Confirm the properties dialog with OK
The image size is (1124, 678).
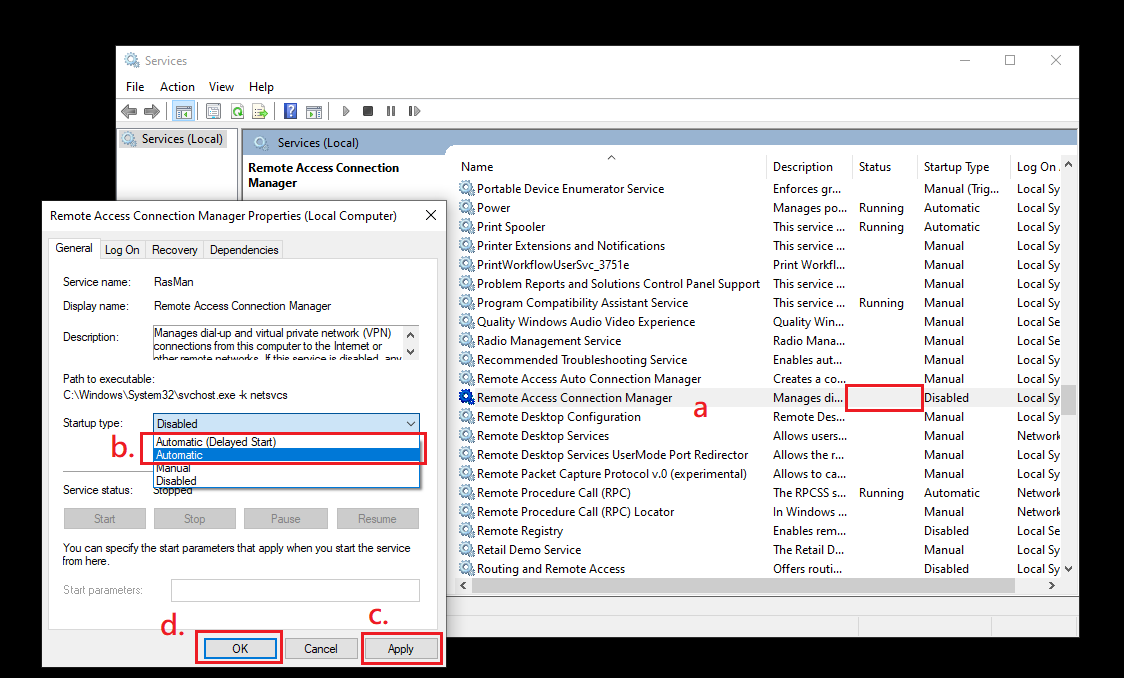240,649
